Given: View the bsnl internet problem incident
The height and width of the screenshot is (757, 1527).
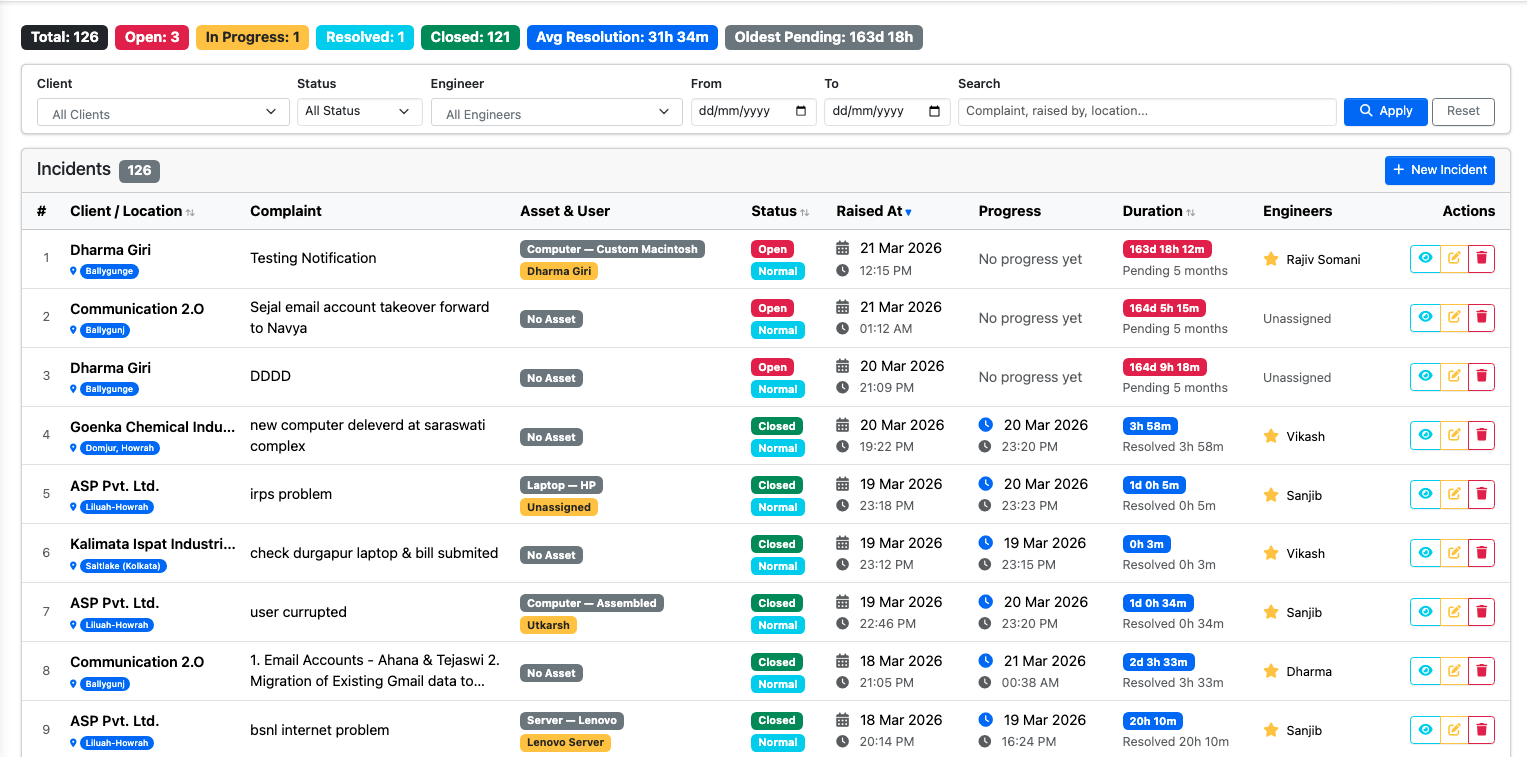Looking at the screenshot, I should click(1425, 730).
